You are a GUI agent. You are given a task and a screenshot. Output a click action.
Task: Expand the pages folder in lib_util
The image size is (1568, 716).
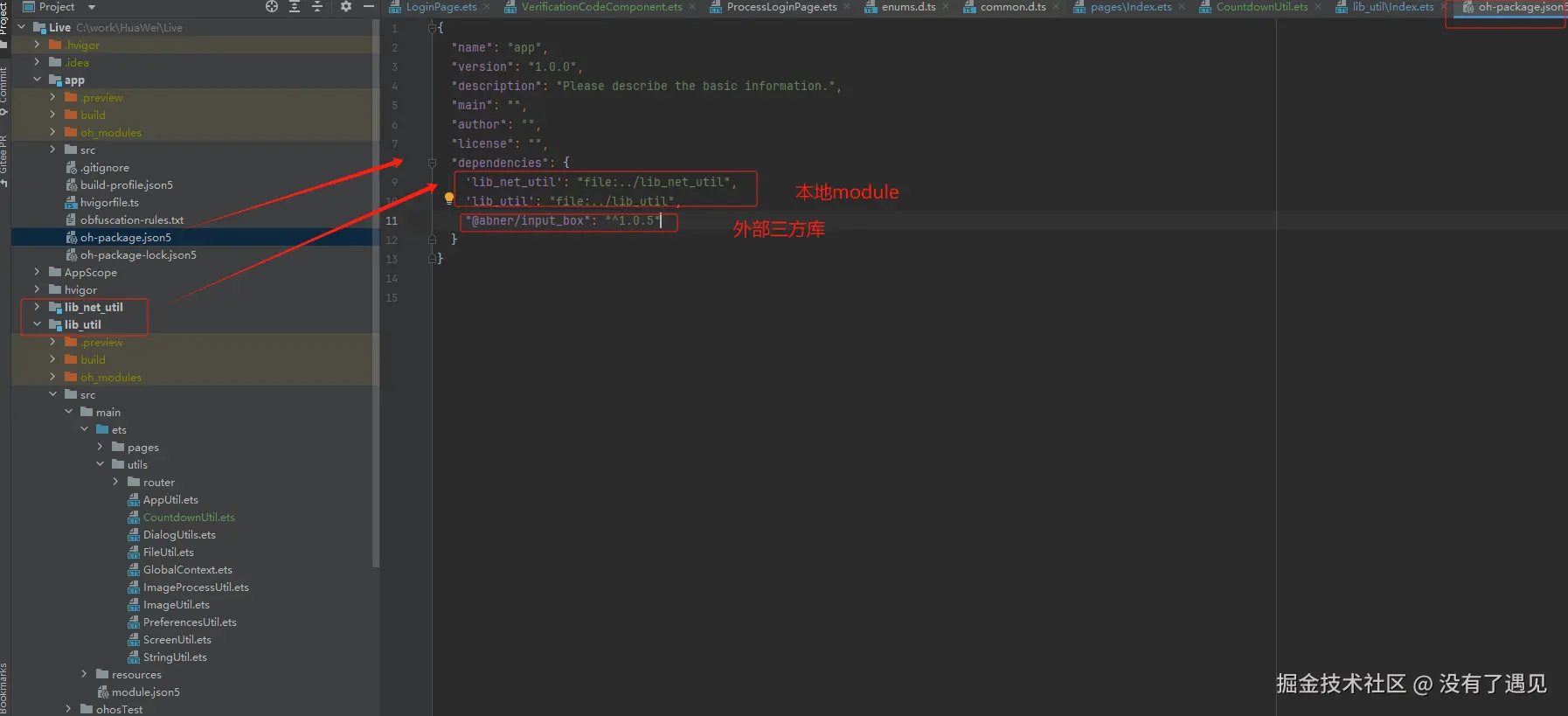[x=100, y=447]
